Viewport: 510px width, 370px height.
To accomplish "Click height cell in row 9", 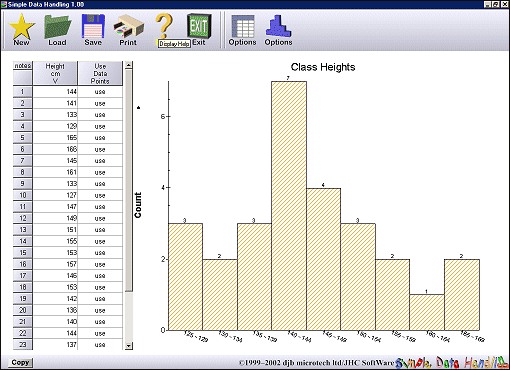I will 55,184.
